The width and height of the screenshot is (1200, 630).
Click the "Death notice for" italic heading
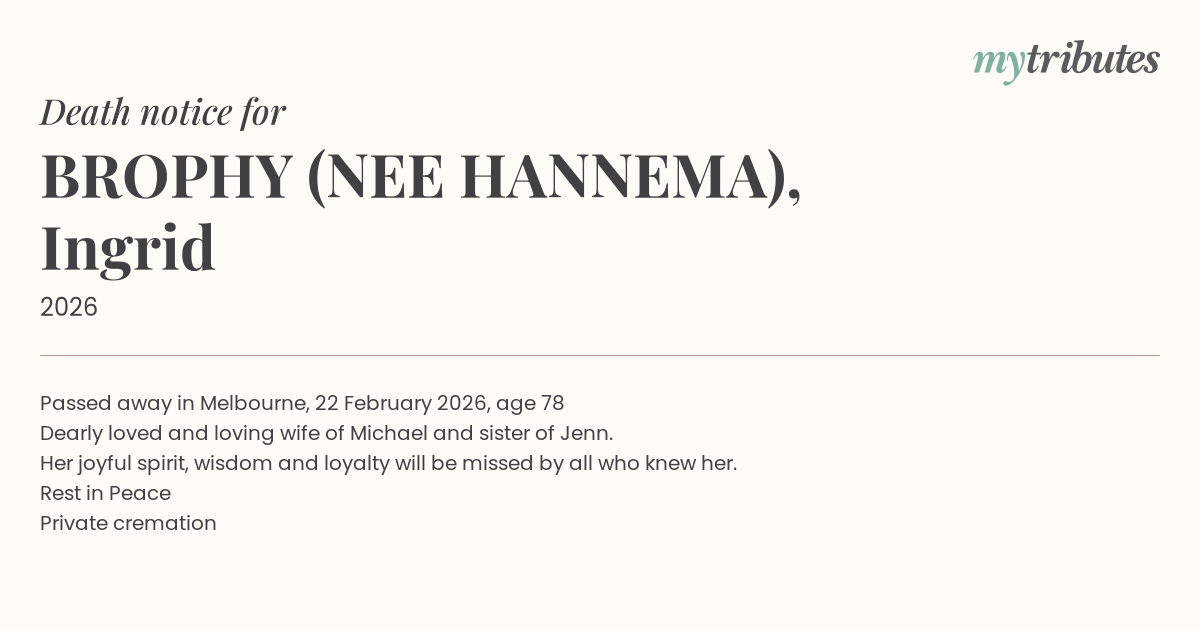163,113
